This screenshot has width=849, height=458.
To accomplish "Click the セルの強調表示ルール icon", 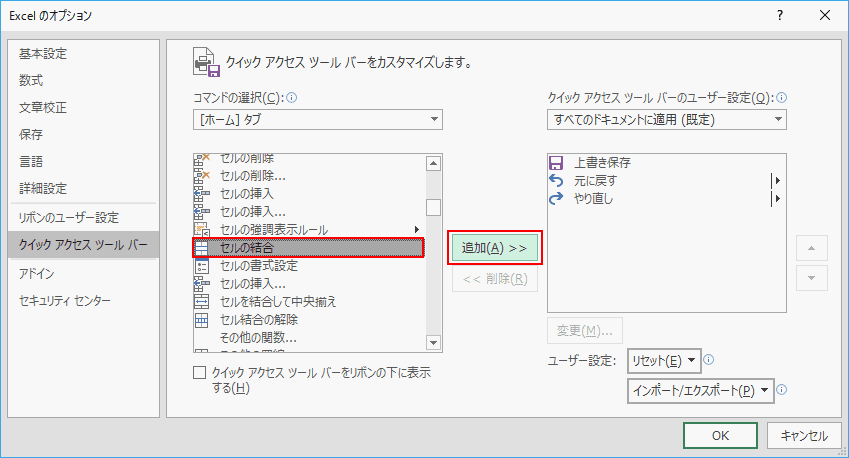I will click(x=201, y=230).
